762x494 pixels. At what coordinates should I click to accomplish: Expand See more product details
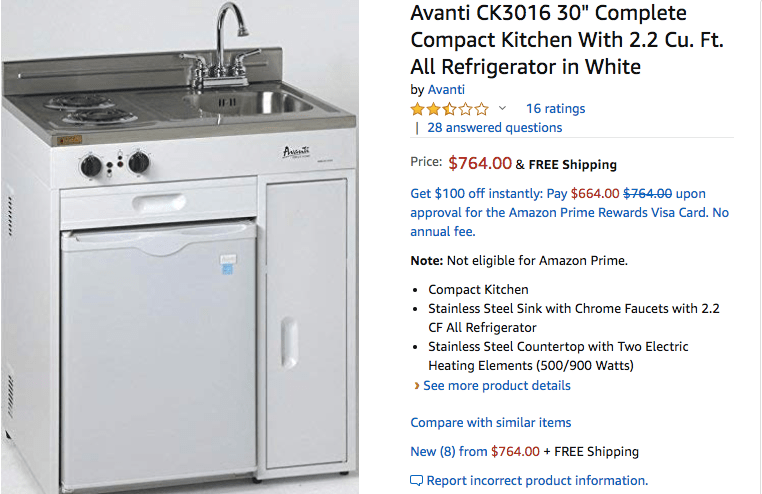[x=497, y=385]
